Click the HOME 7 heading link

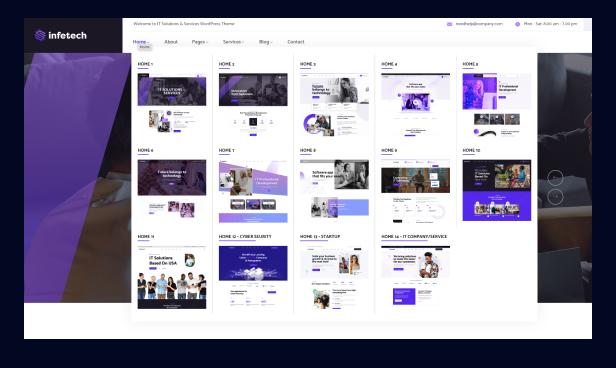tap(226, 150)
